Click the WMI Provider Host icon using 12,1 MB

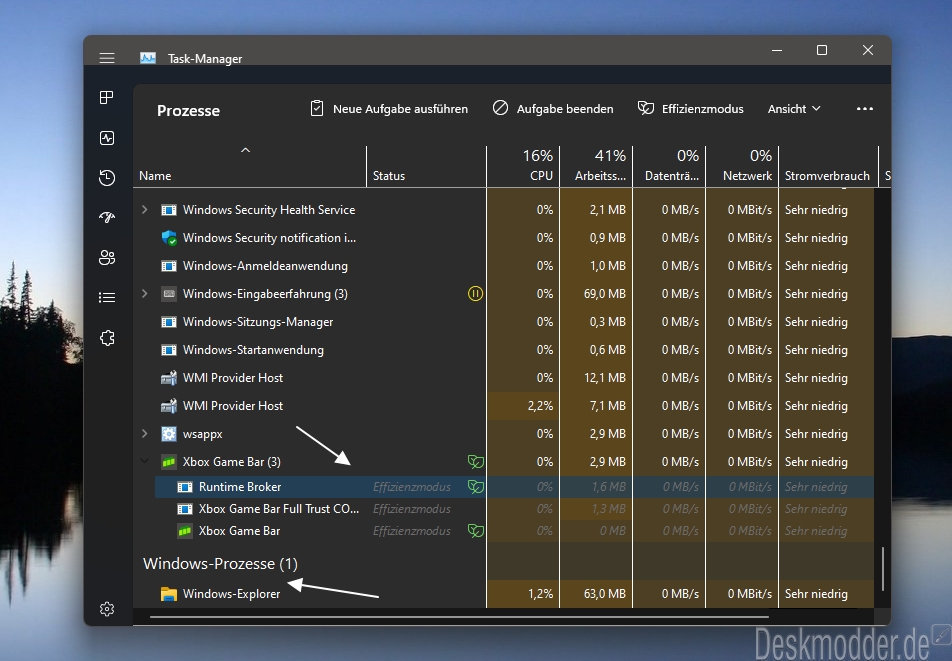[x=169, y=378]
